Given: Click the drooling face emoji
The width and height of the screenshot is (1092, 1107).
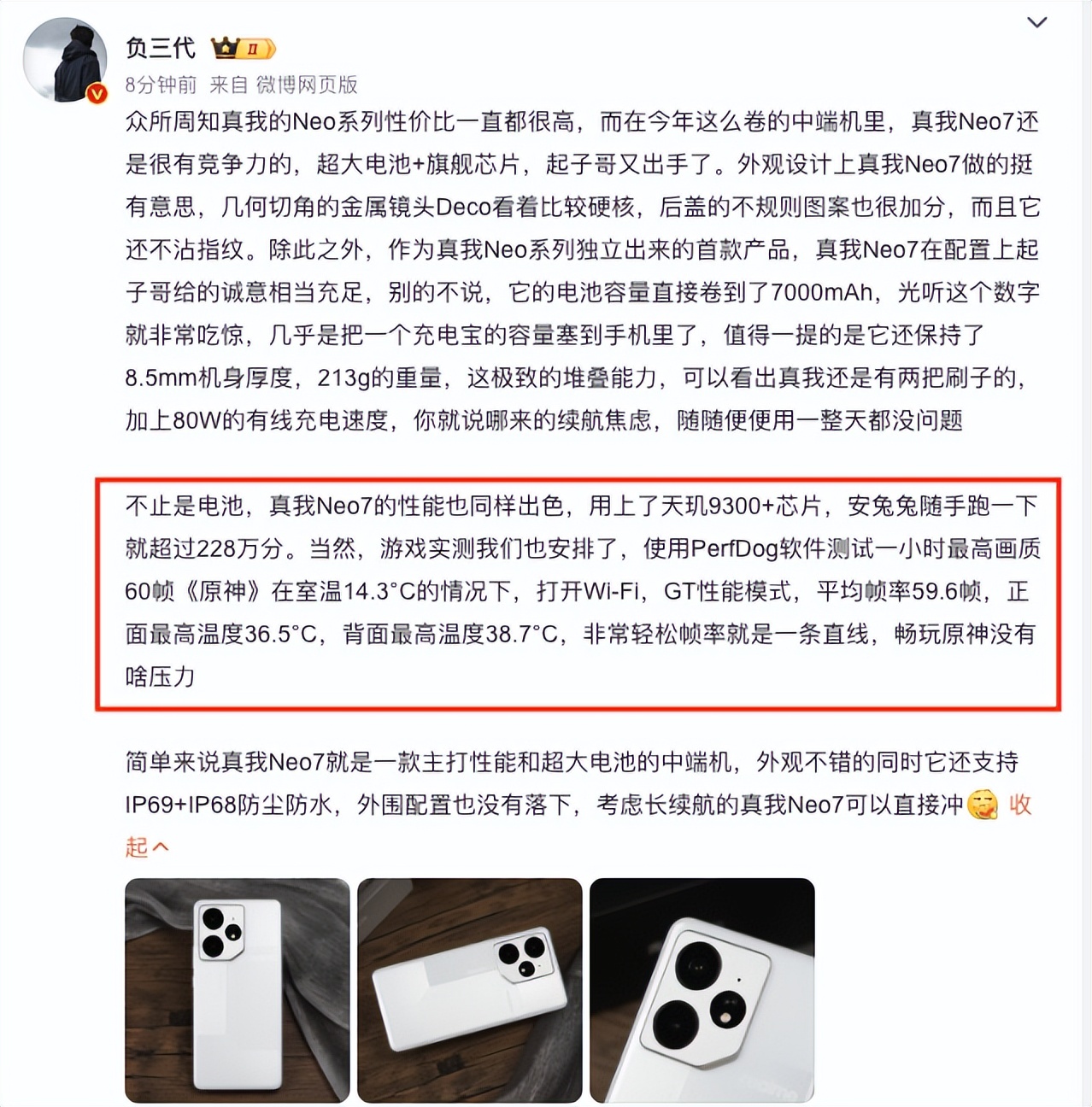Looking at the screenshot, I should (x=983, y=805).
